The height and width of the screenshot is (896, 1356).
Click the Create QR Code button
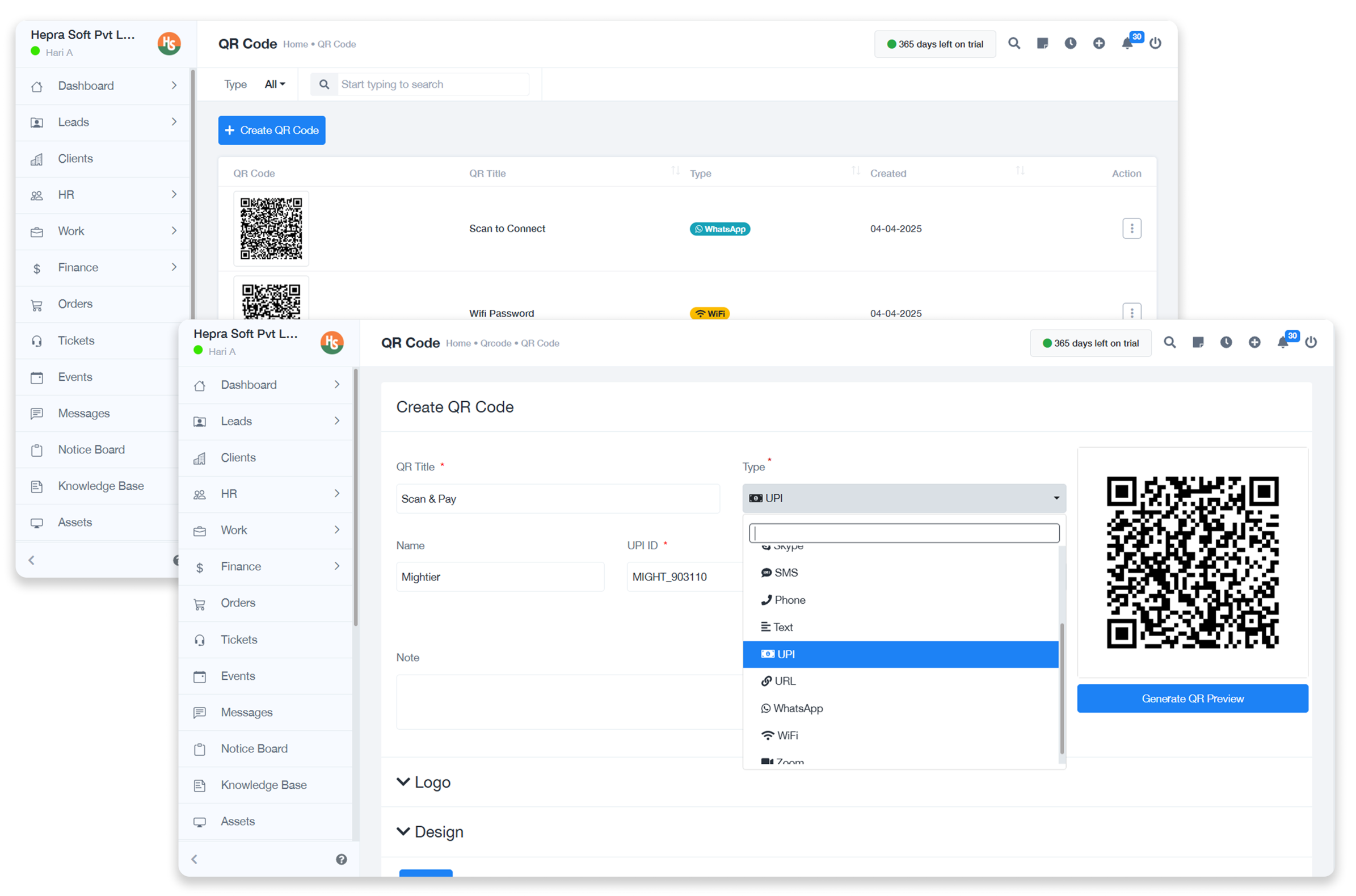tap(271, 131)
